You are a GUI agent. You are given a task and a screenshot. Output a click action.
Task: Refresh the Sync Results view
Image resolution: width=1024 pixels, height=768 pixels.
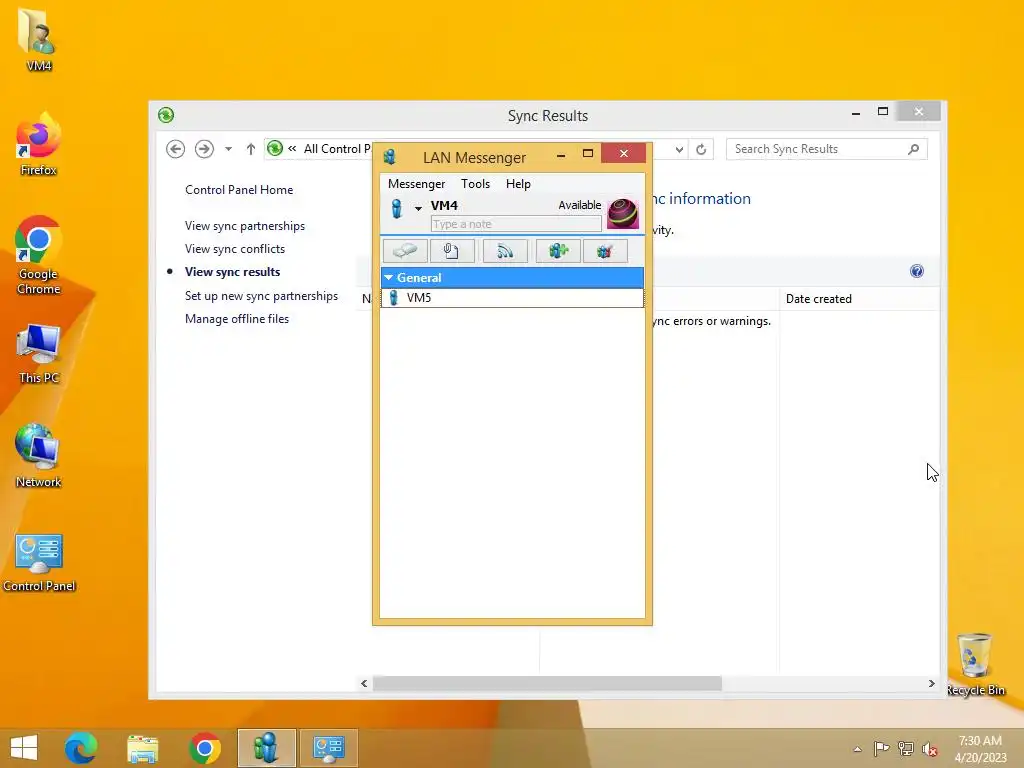pyautogui.click(x=701, y=150)
